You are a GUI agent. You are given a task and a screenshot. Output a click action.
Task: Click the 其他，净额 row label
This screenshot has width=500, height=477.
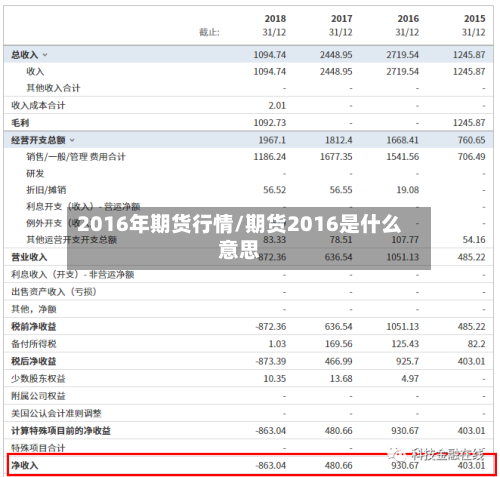point(34,309)
